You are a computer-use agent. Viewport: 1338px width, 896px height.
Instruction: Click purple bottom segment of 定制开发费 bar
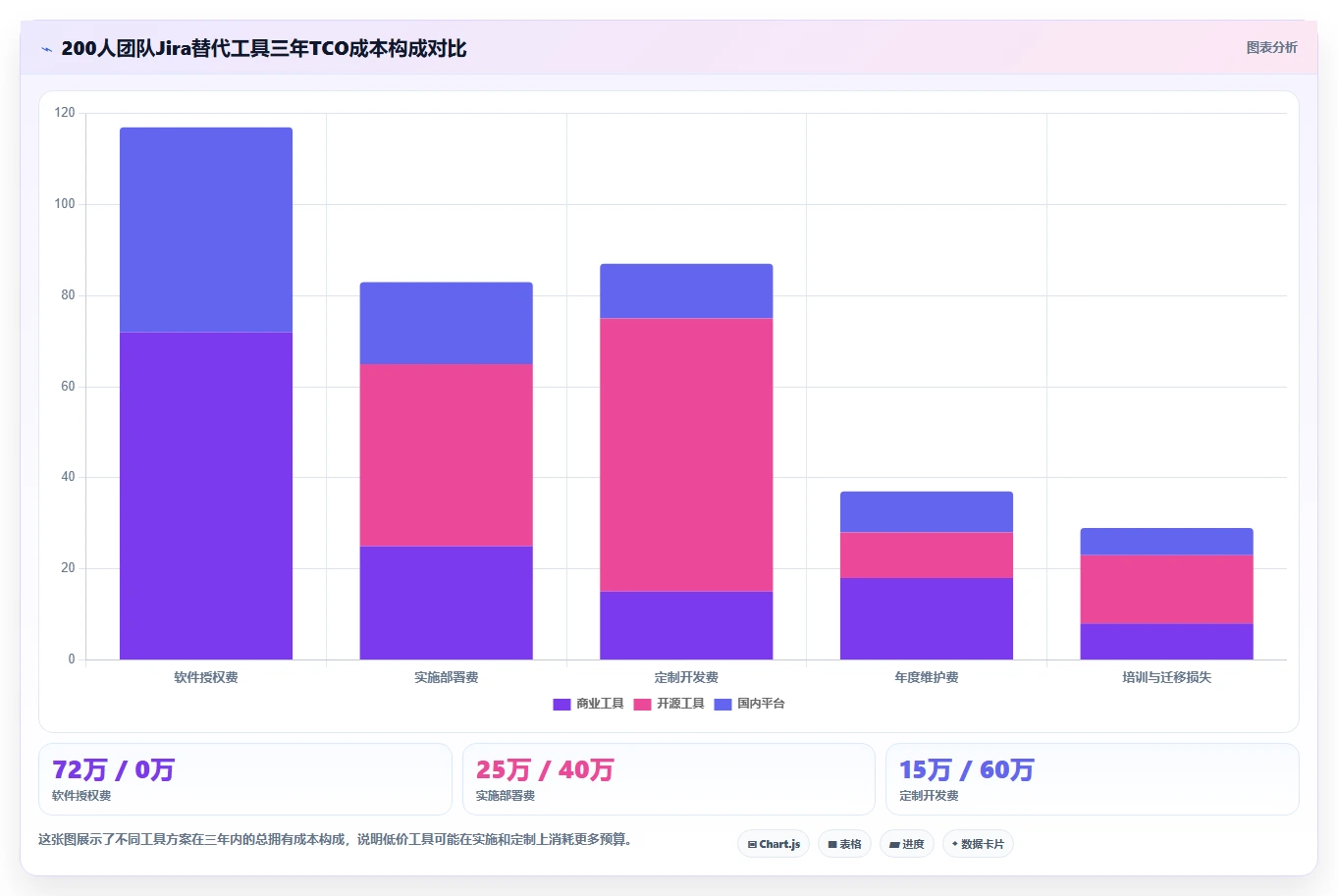[x=686, y=625]
